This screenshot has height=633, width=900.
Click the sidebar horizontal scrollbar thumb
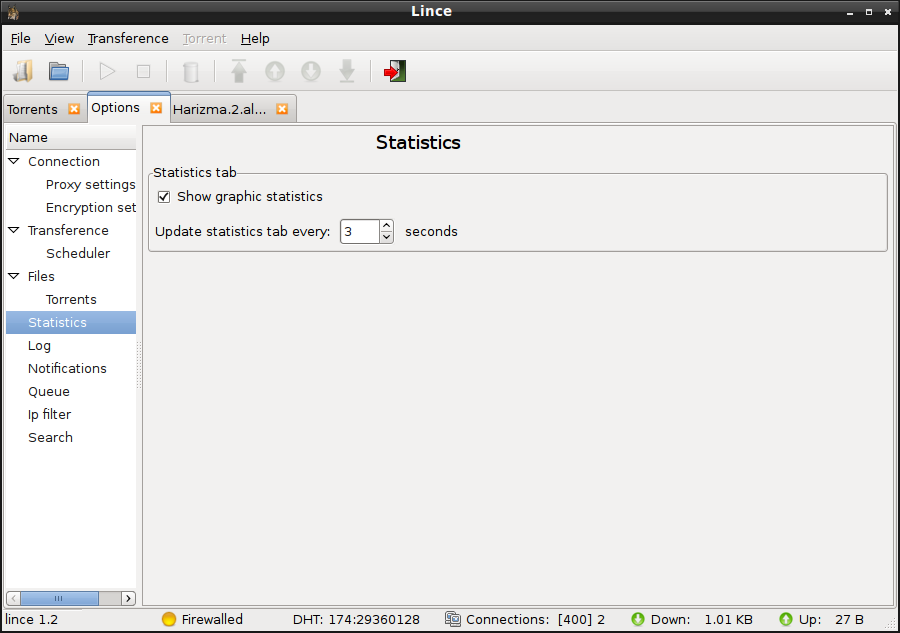click(59, 599)
